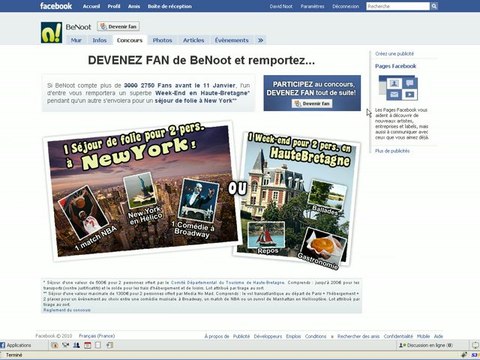Image resolution: width=480 pixels, height=360 pixels.
Task: Switch to the Photos tab
Action: (x=162, y=40)
